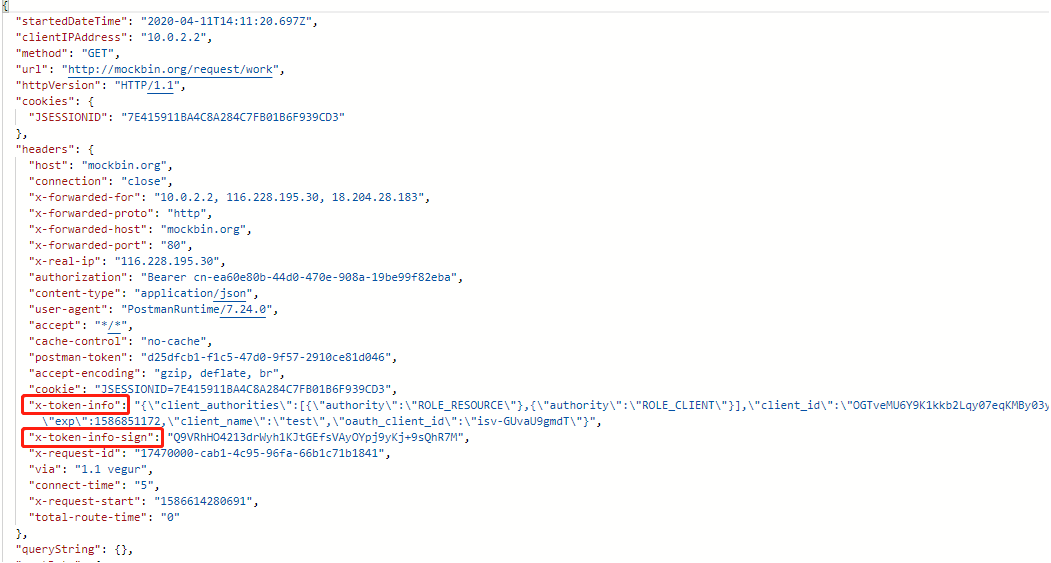This screenshot has width=1051, height=563.
Task: Click the x-token-info-sign signature string
Action: pyautogui.click(x=319, y=438)
